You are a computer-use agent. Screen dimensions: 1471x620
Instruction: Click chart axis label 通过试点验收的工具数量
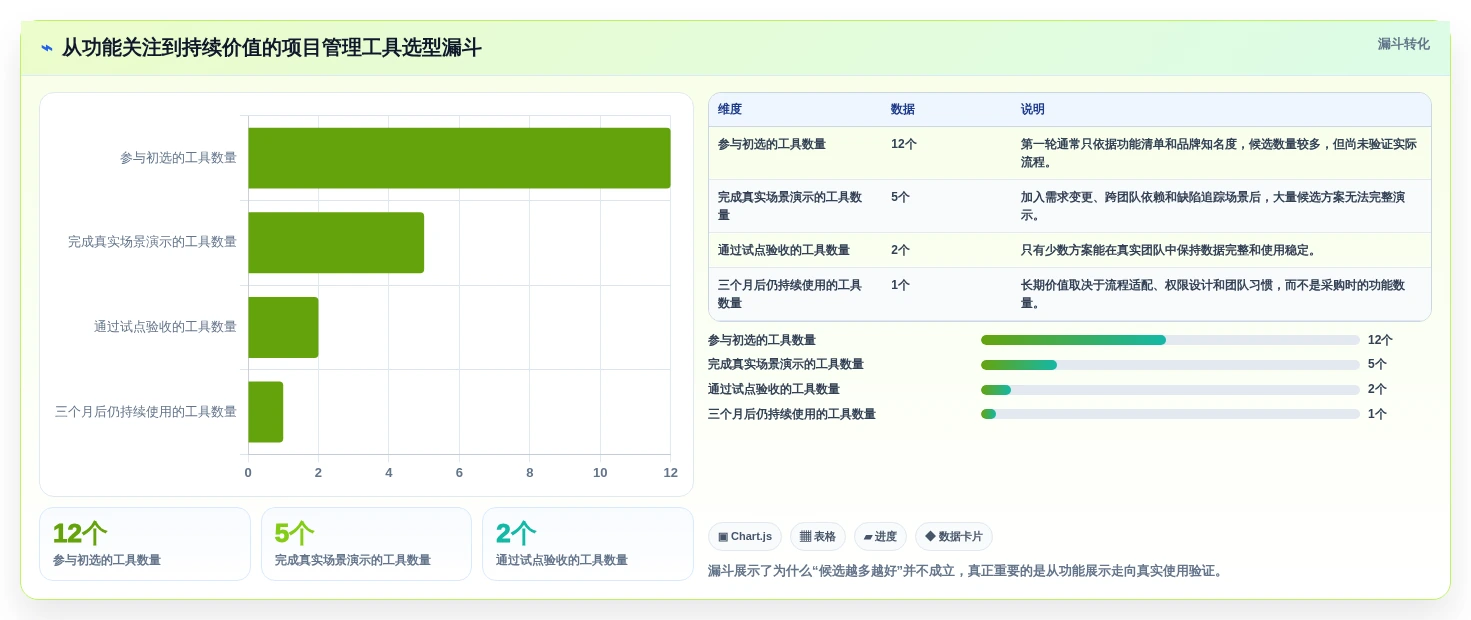click(166, 327)
